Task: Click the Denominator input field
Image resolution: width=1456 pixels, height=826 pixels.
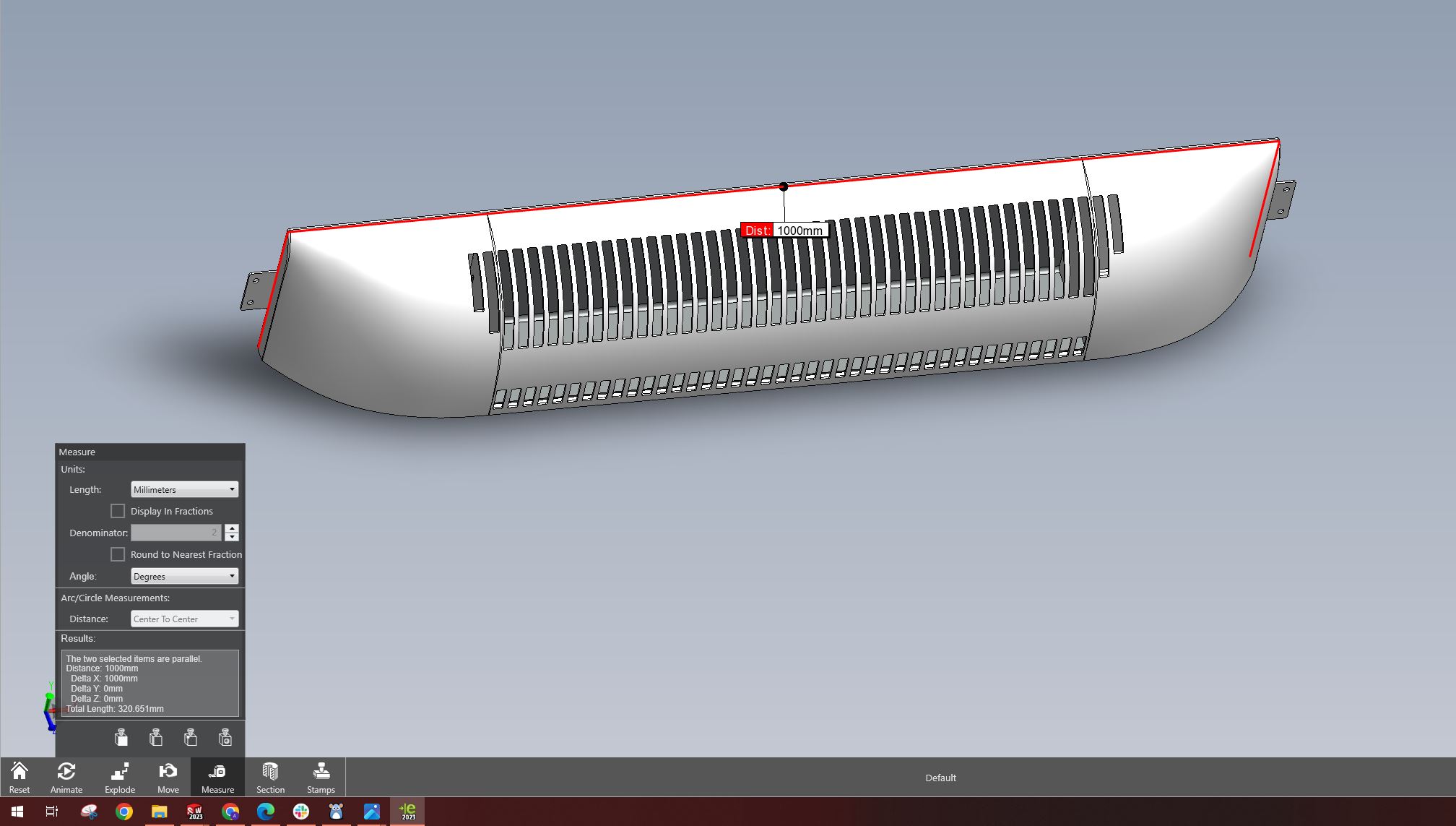Action: click(175, 533)
